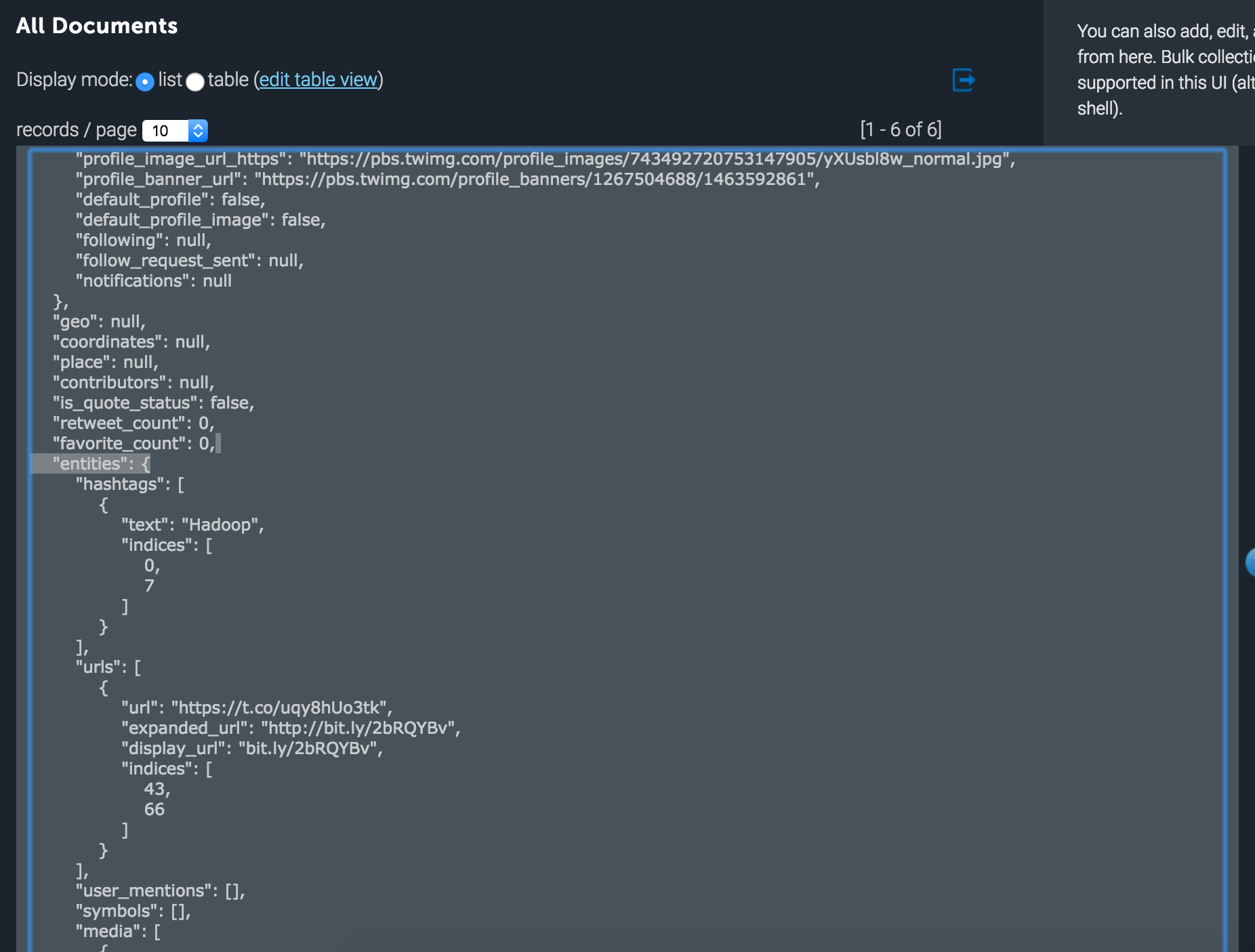1255x952 pixels.
Task: Click the All Documents heading
Action: click(97, 26)
